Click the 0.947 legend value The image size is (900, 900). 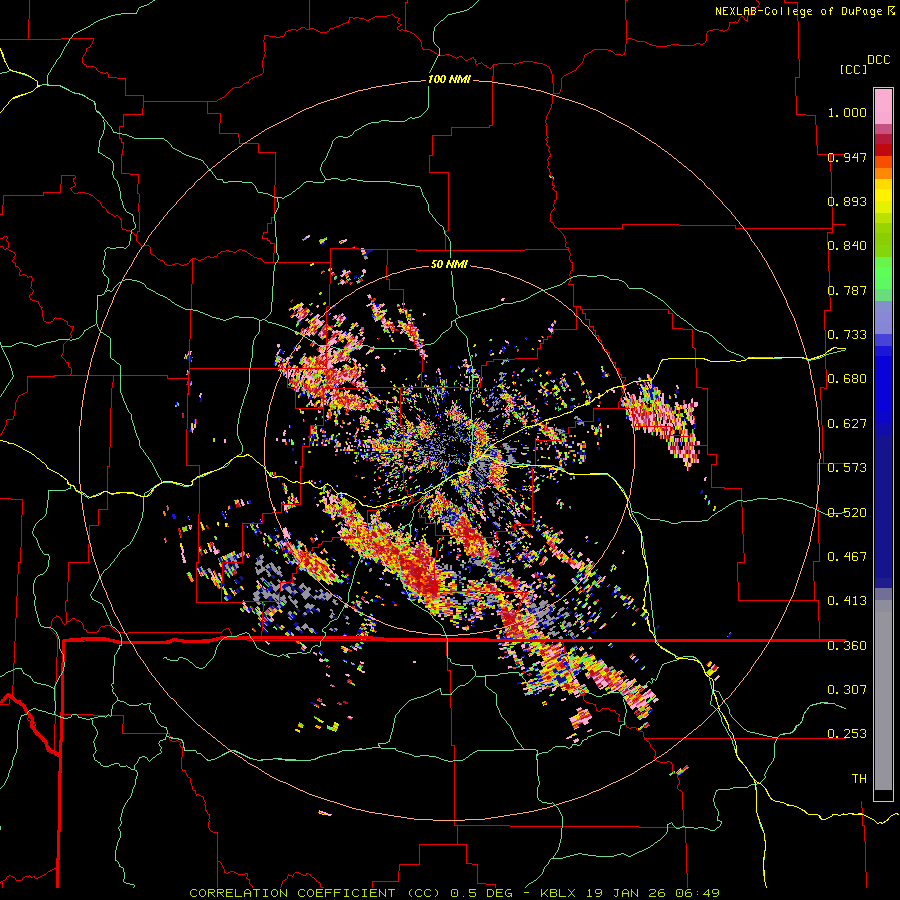click(847, 157)
